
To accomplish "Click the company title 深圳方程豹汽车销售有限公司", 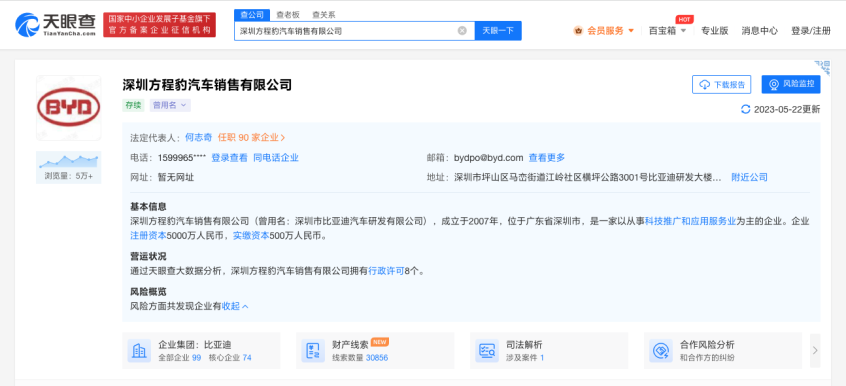I will pyautogui.click(x=207, y=84).
